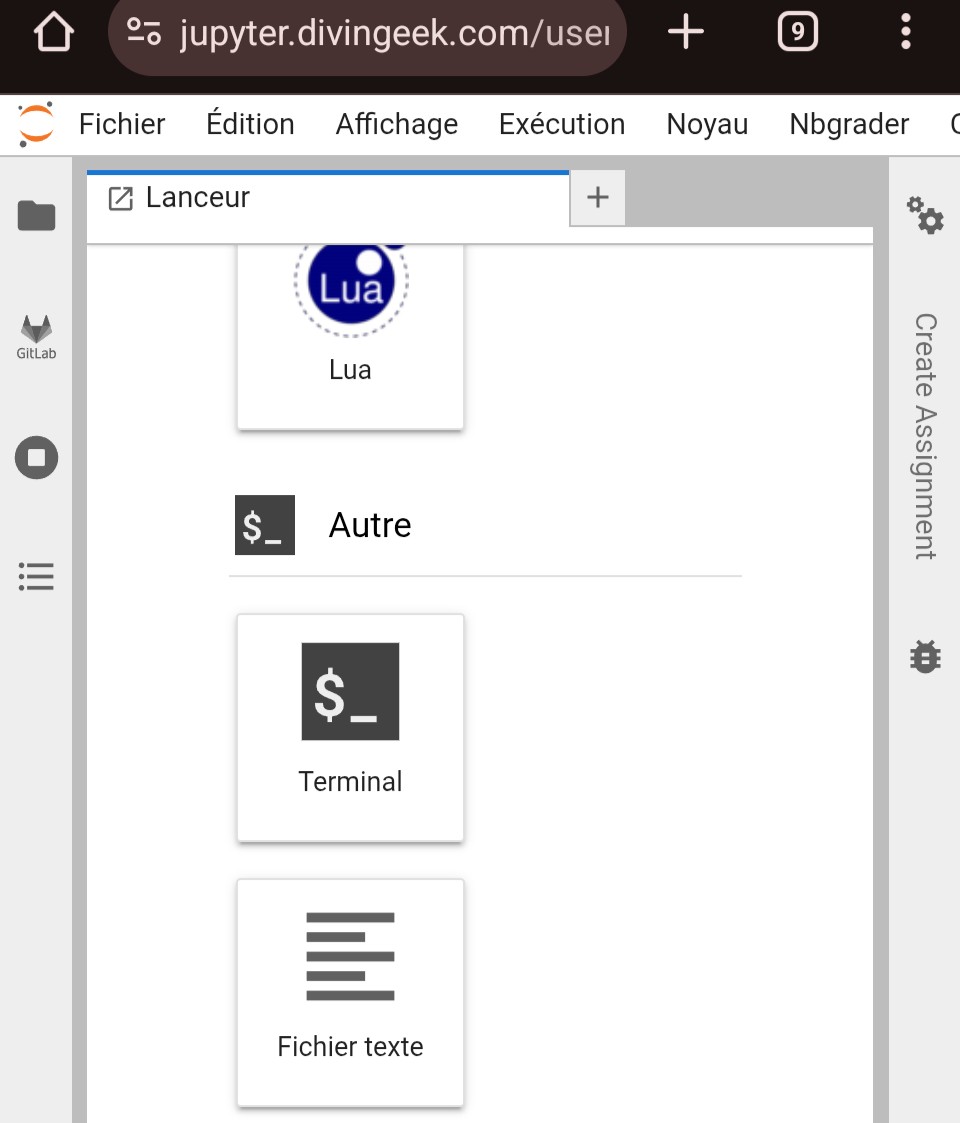Open the property inspector gears icon

click(925, 215)
